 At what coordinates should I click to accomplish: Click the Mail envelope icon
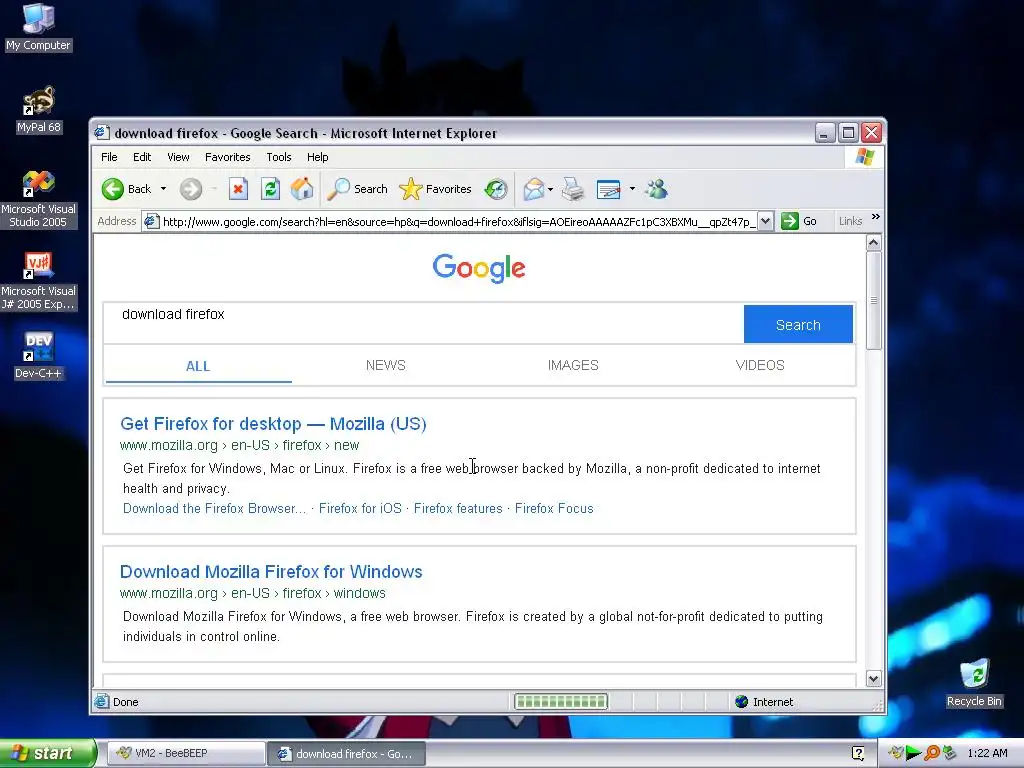tap(534, 189)
